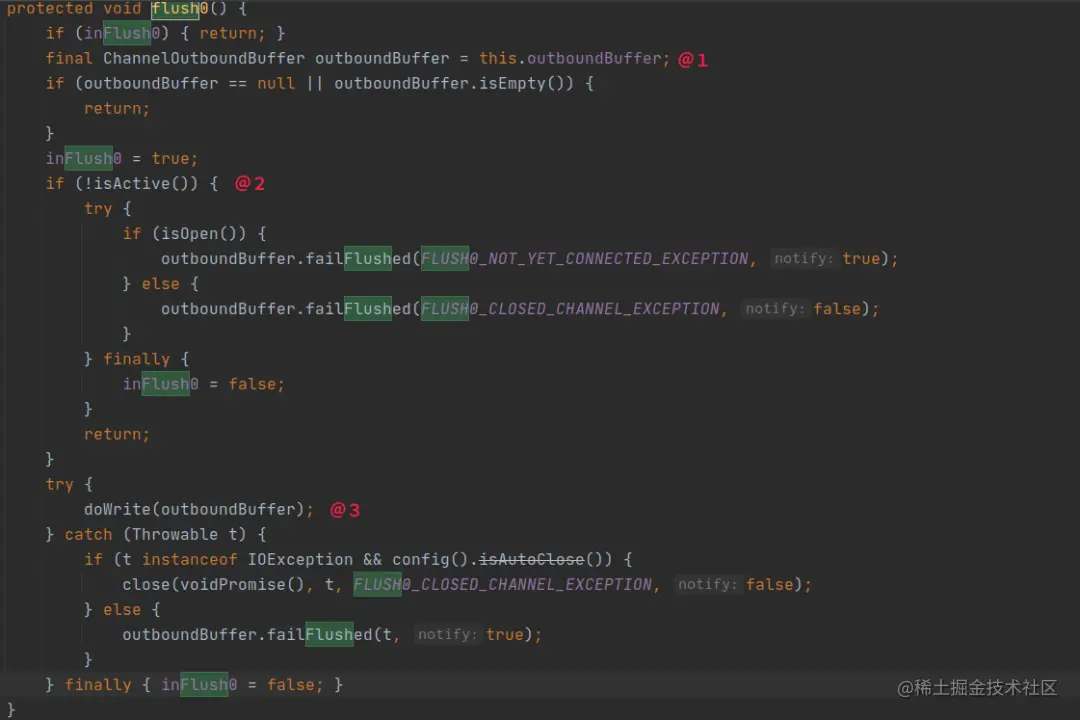Image resolution: width=1080 pixels, height=720 pixels.
Task: Click the voidPromise() call
Action: click(242, 584)
